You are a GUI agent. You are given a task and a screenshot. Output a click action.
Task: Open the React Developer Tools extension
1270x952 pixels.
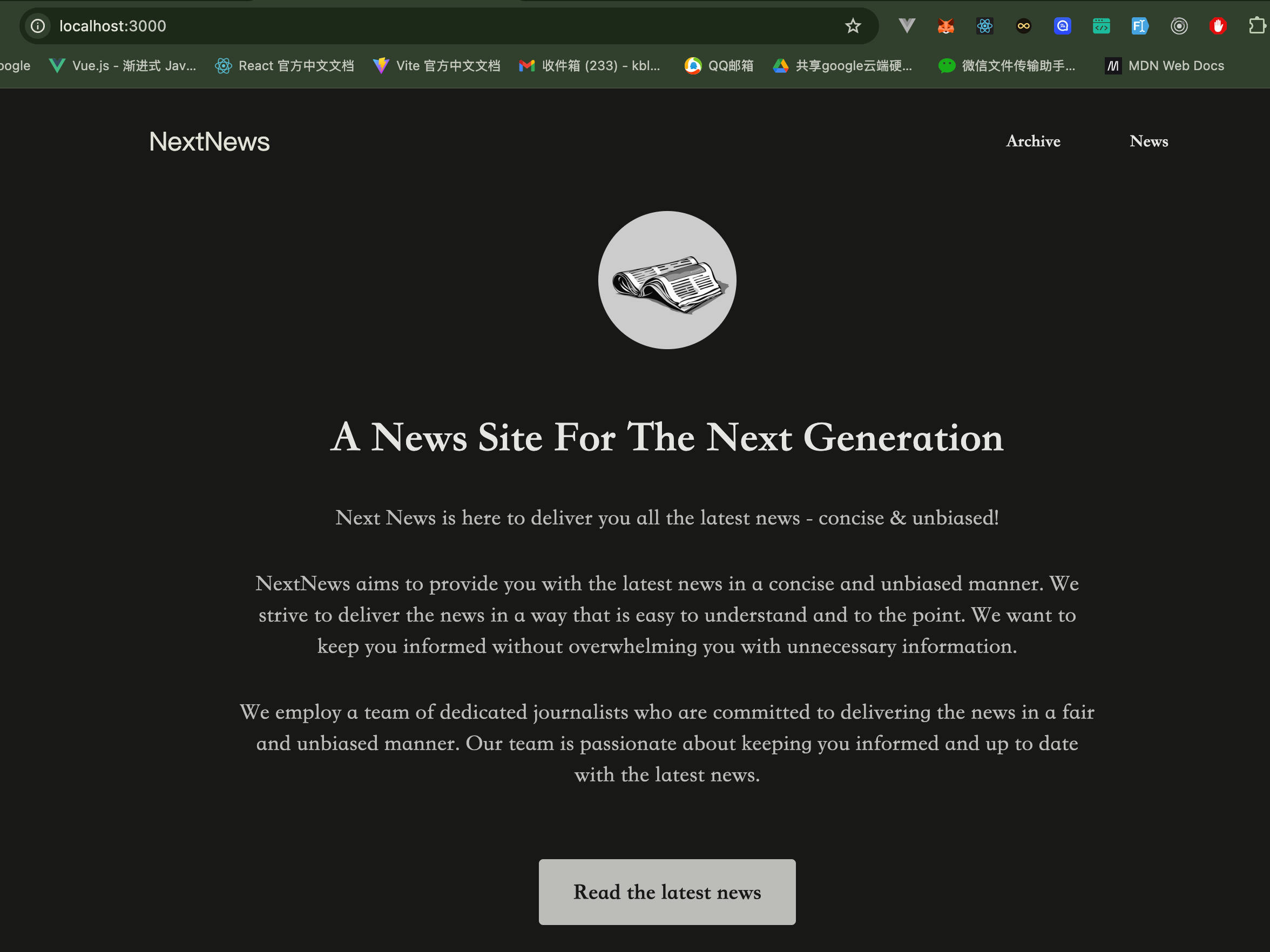point(985,26)
